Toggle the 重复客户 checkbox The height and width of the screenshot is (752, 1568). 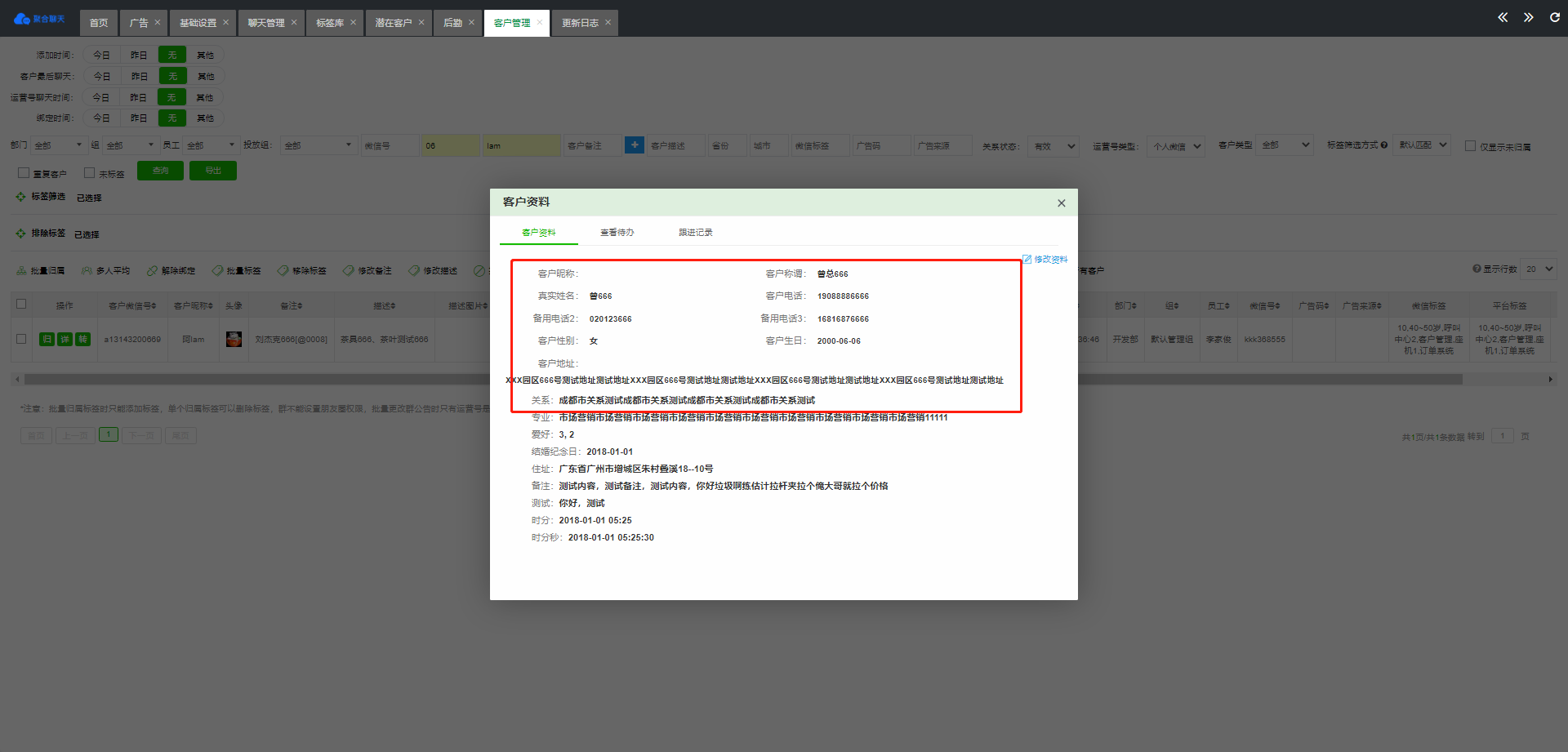(24, 173)
